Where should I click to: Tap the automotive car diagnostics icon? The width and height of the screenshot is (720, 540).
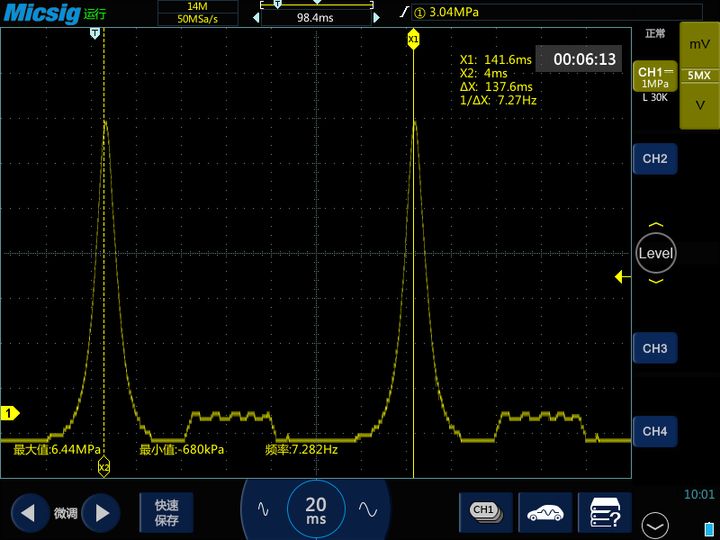[x=545, y=512]
